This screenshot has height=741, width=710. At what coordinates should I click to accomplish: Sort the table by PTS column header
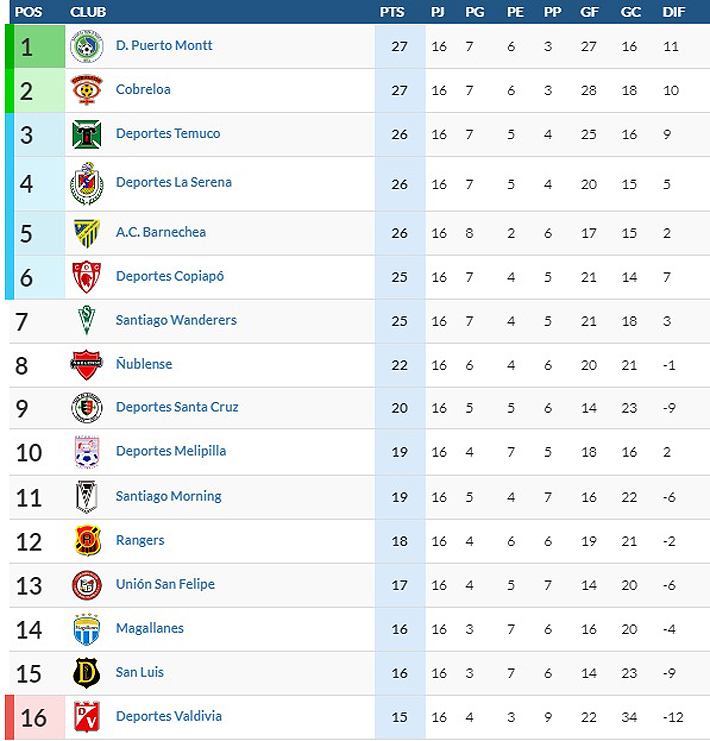coord(392,12)
